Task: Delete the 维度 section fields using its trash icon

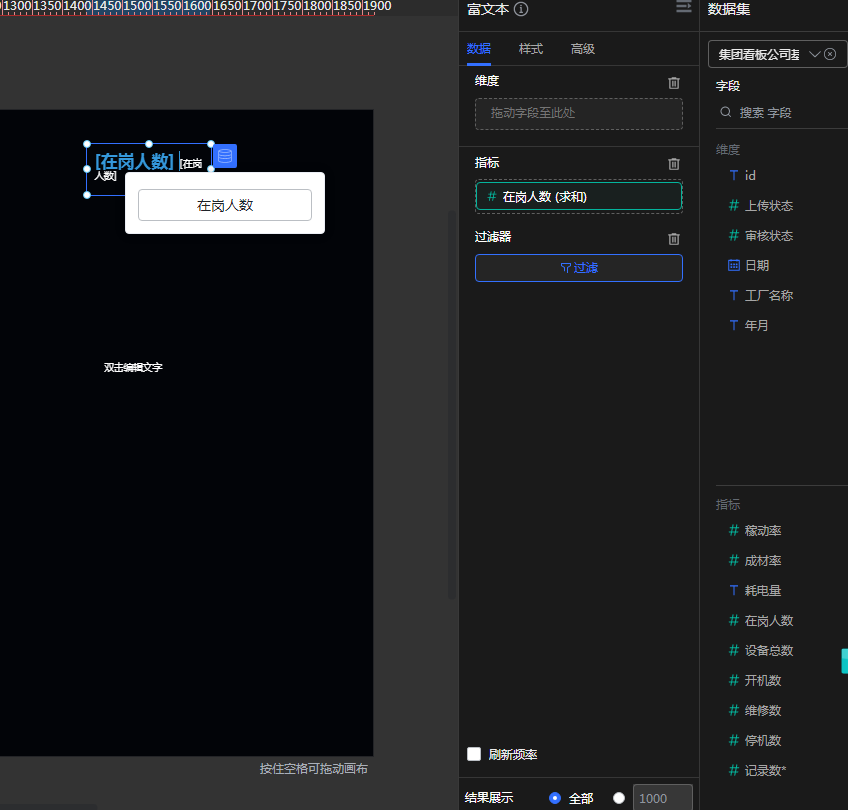Action: coord(674,83)
